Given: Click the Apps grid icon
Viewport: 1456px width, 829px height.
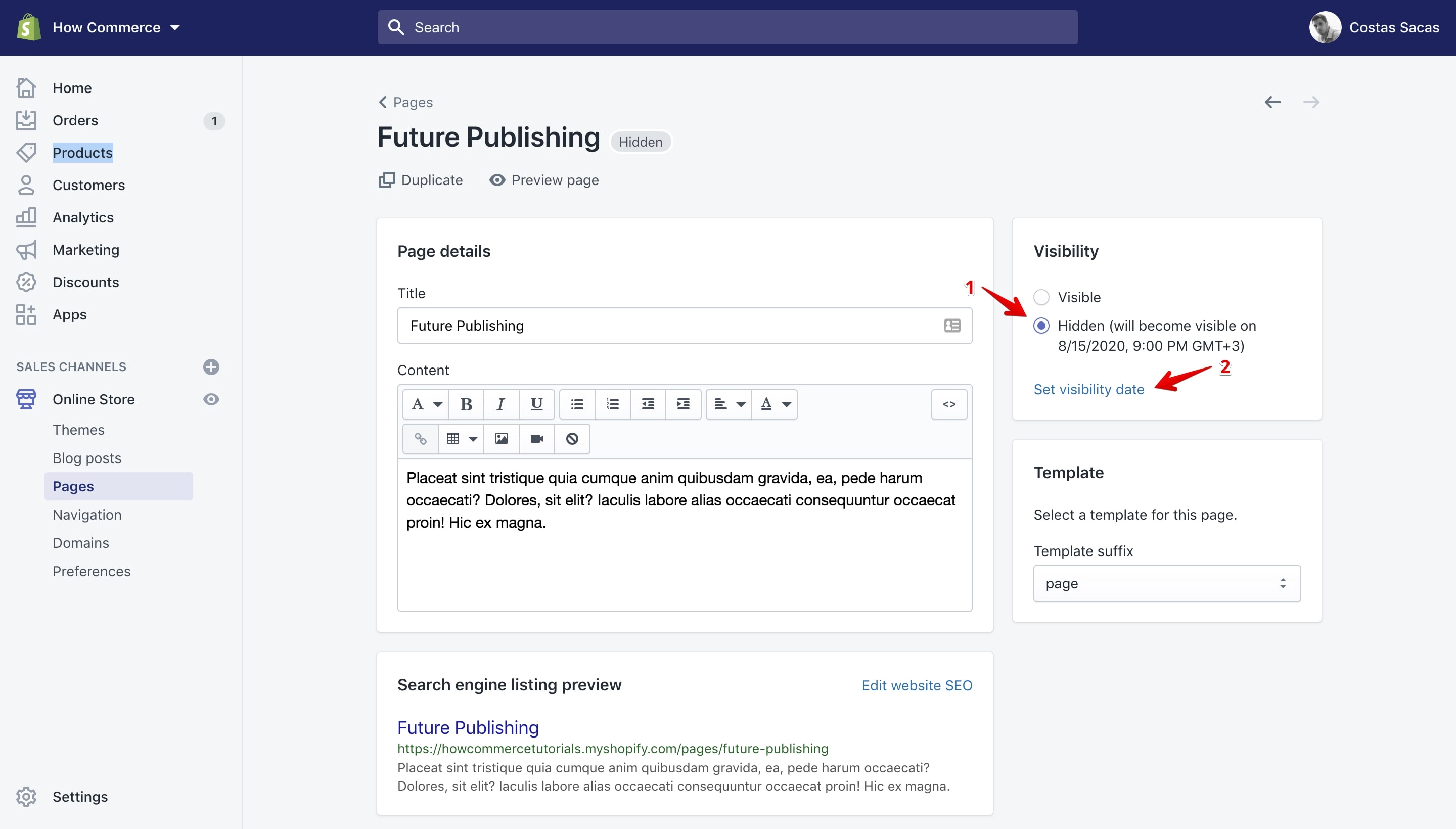Looking at the screenshot, I should point(26,314).
